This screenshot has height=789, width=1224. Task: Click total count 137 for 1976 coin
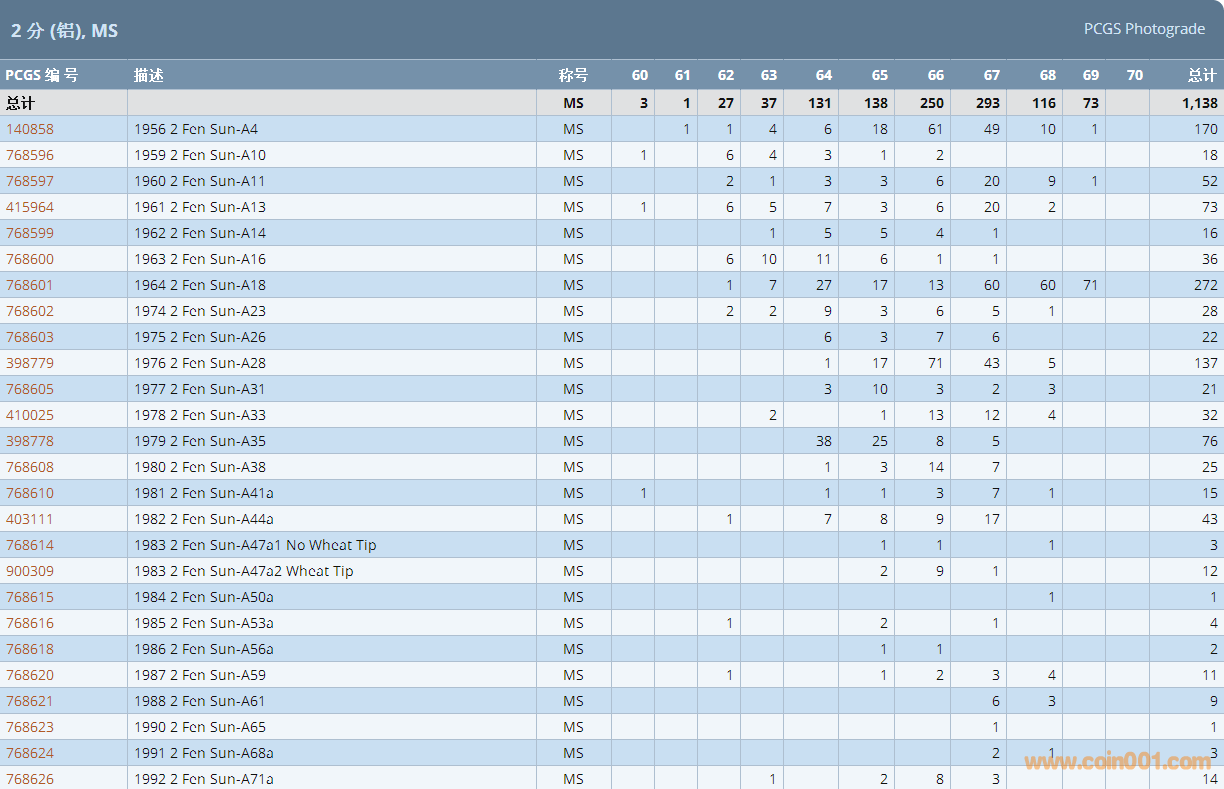pos(1206,363)
